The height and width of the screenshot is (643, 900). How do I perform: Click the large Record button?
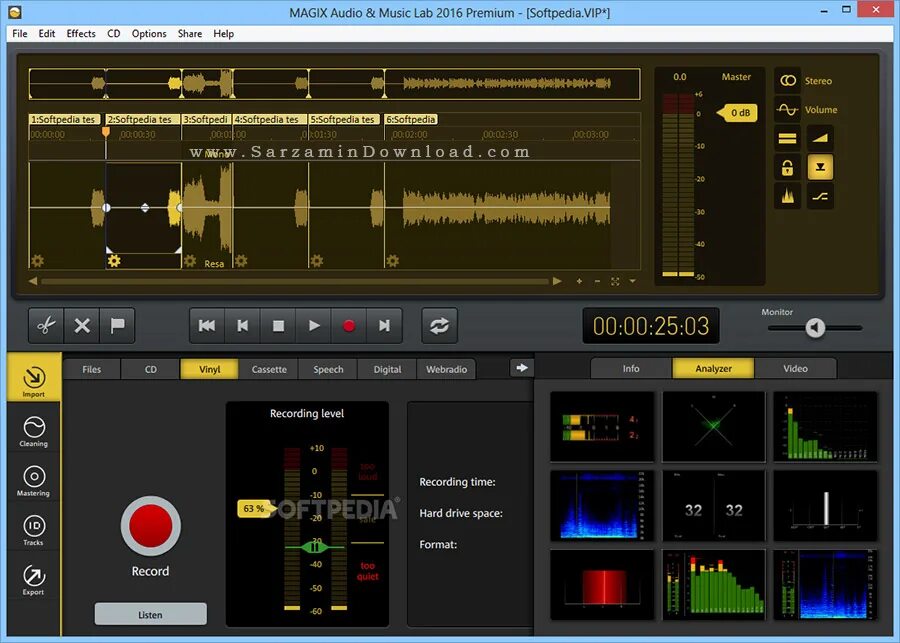(x=150, y=526)
